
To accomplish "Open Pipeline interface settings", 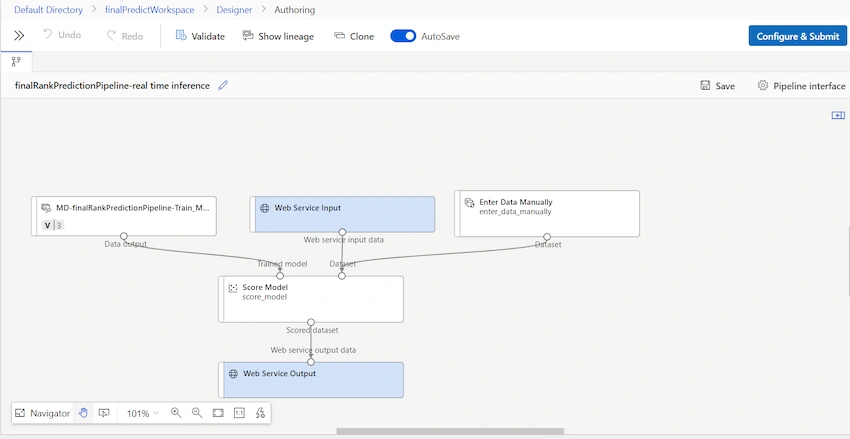I will click(801, 86).
